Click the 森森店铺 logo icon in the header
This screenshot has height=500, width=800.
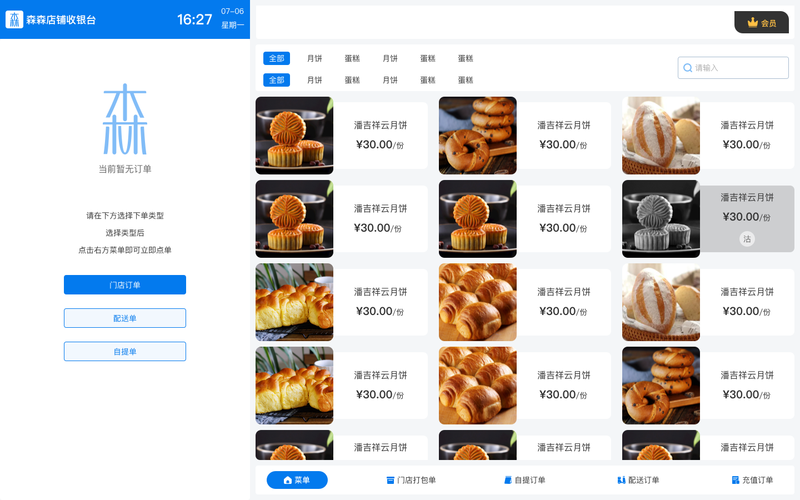(14, 19)
